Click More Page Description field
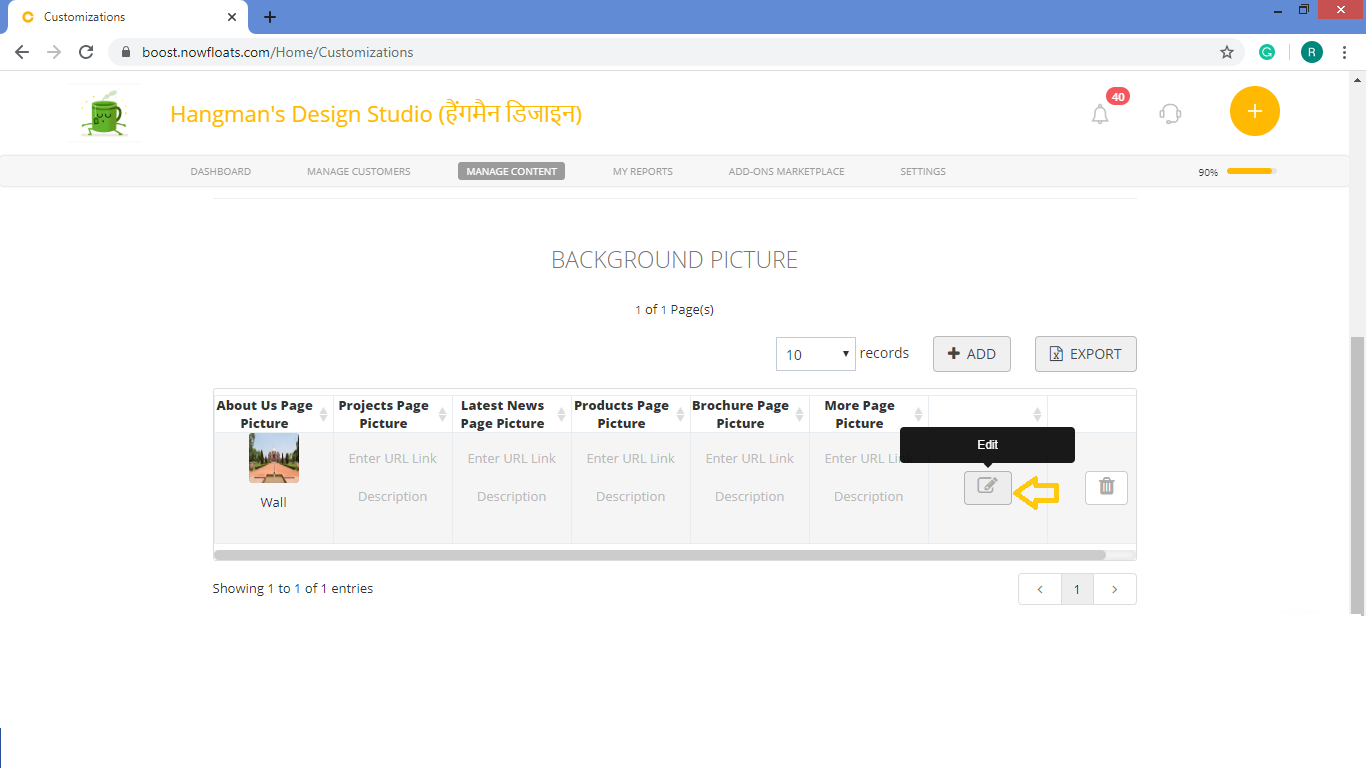 (x=868, y=496)
